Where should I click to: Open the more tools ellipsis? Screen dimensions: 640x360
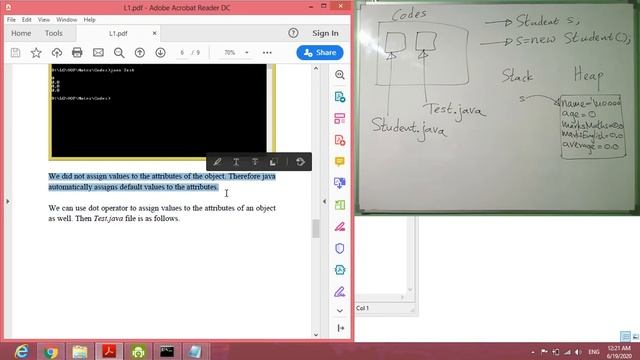coord(267,53)
